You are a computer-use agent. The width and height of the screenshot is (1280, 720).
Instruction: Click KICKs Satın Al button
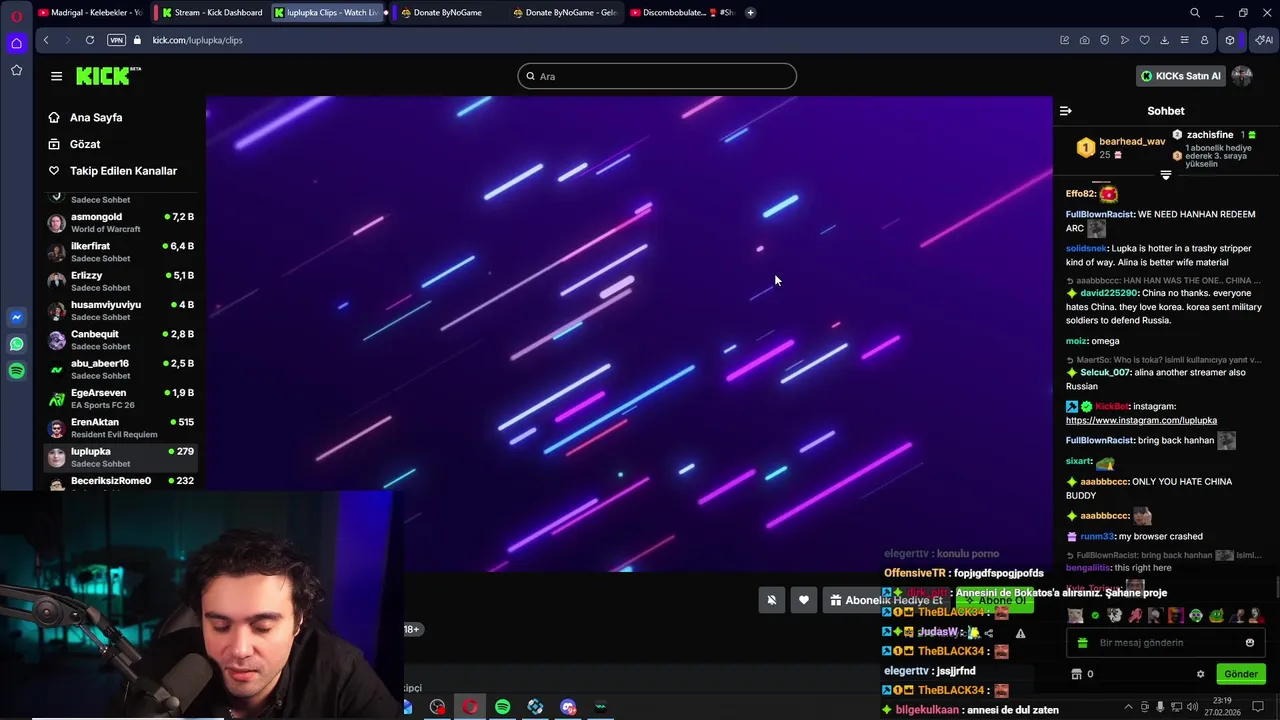(1181, 76)
